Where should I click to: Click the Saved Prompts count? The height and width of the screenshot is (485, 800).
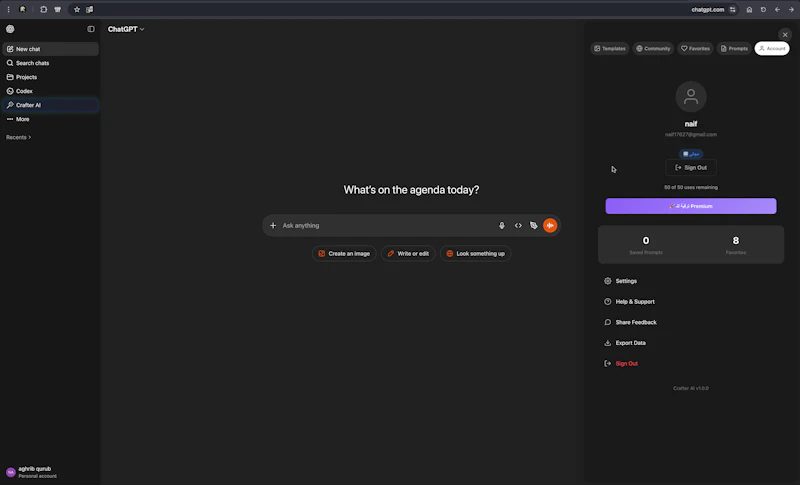pyautogui.click(x=646, y=244)
